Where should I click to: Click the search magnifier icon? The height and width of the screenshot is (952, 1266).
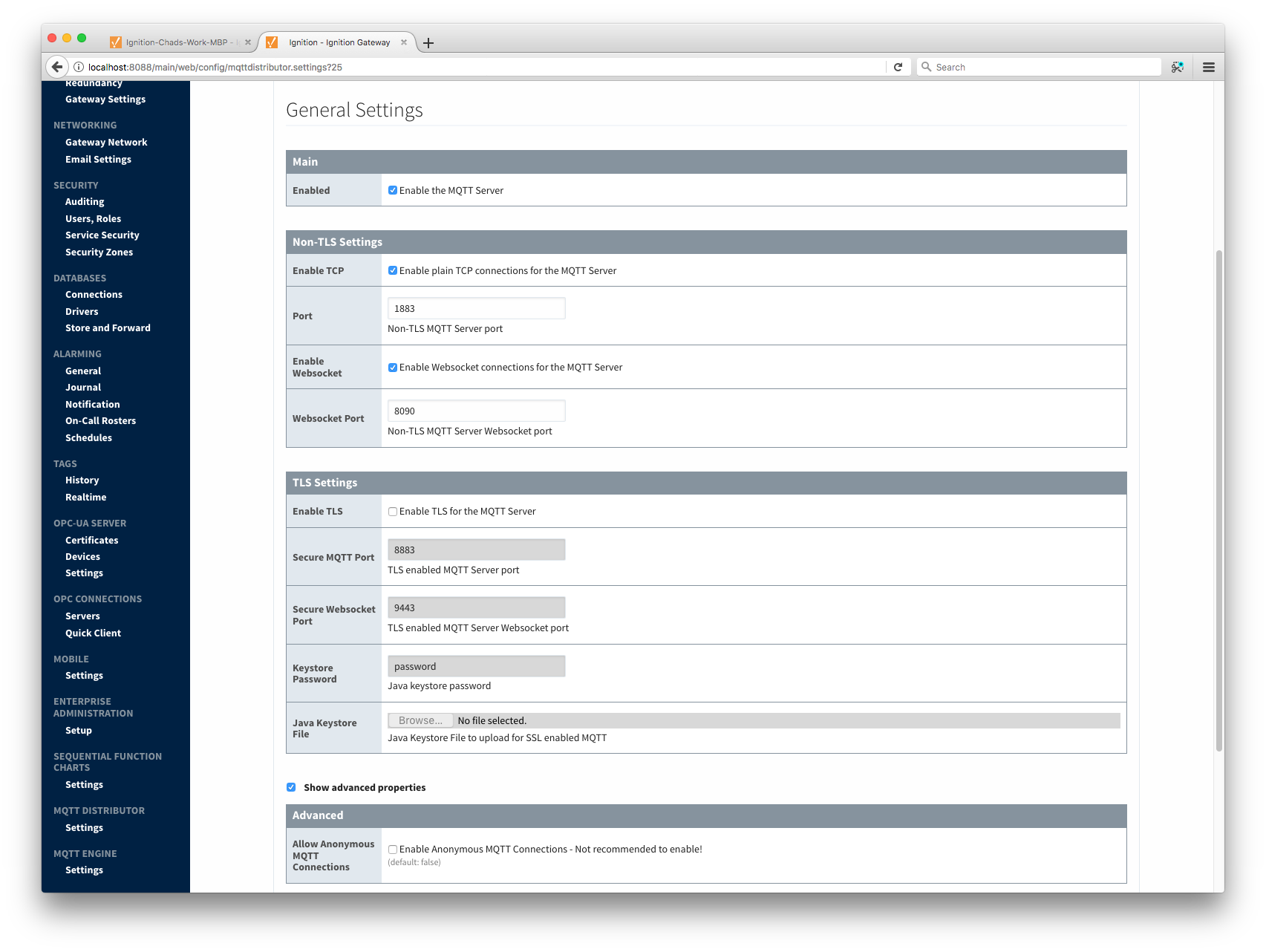click(926, 67)
